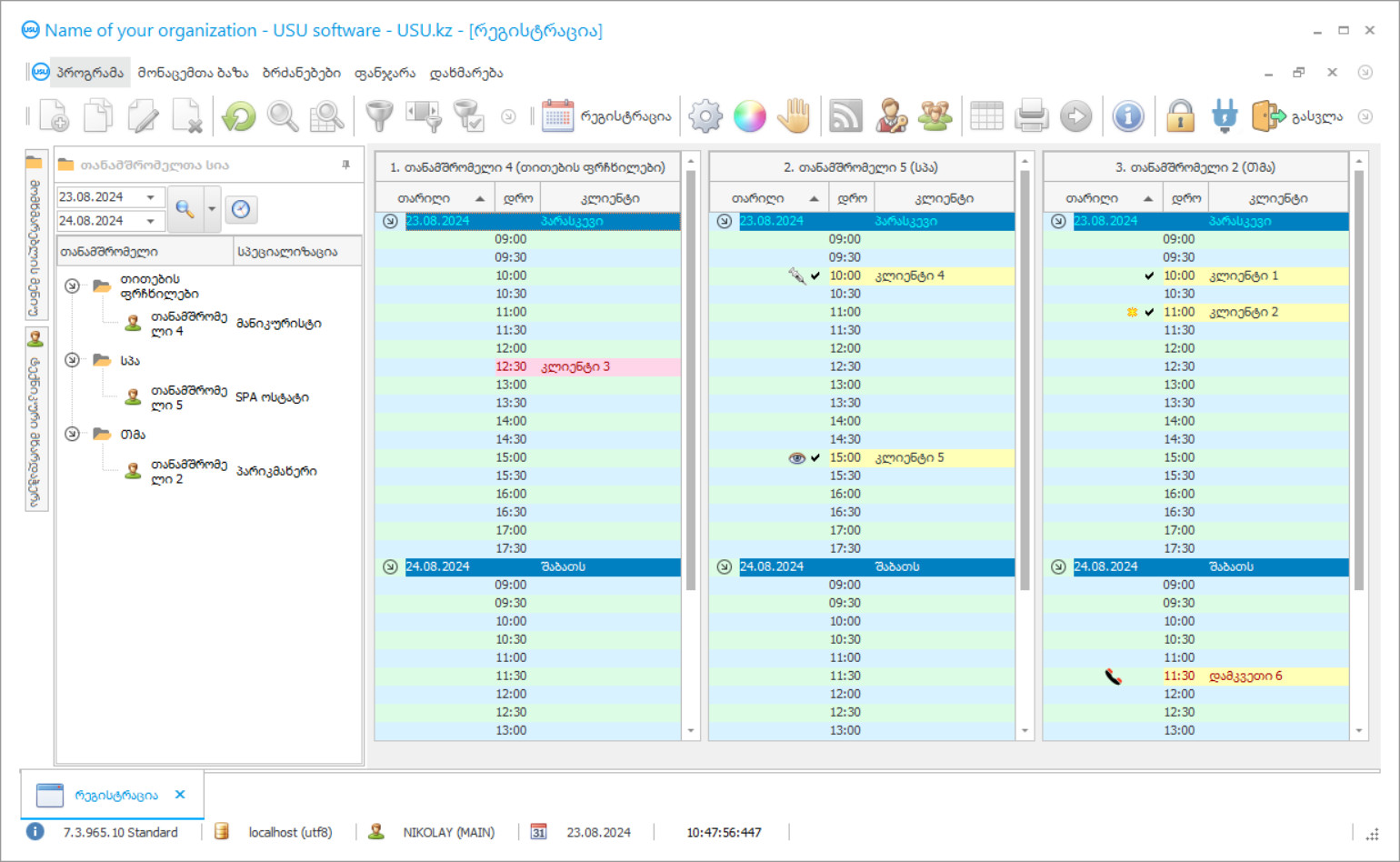The image size is (1400, 862).
Task: Click the single user icon in toolbar
Action: click(891, 116)
